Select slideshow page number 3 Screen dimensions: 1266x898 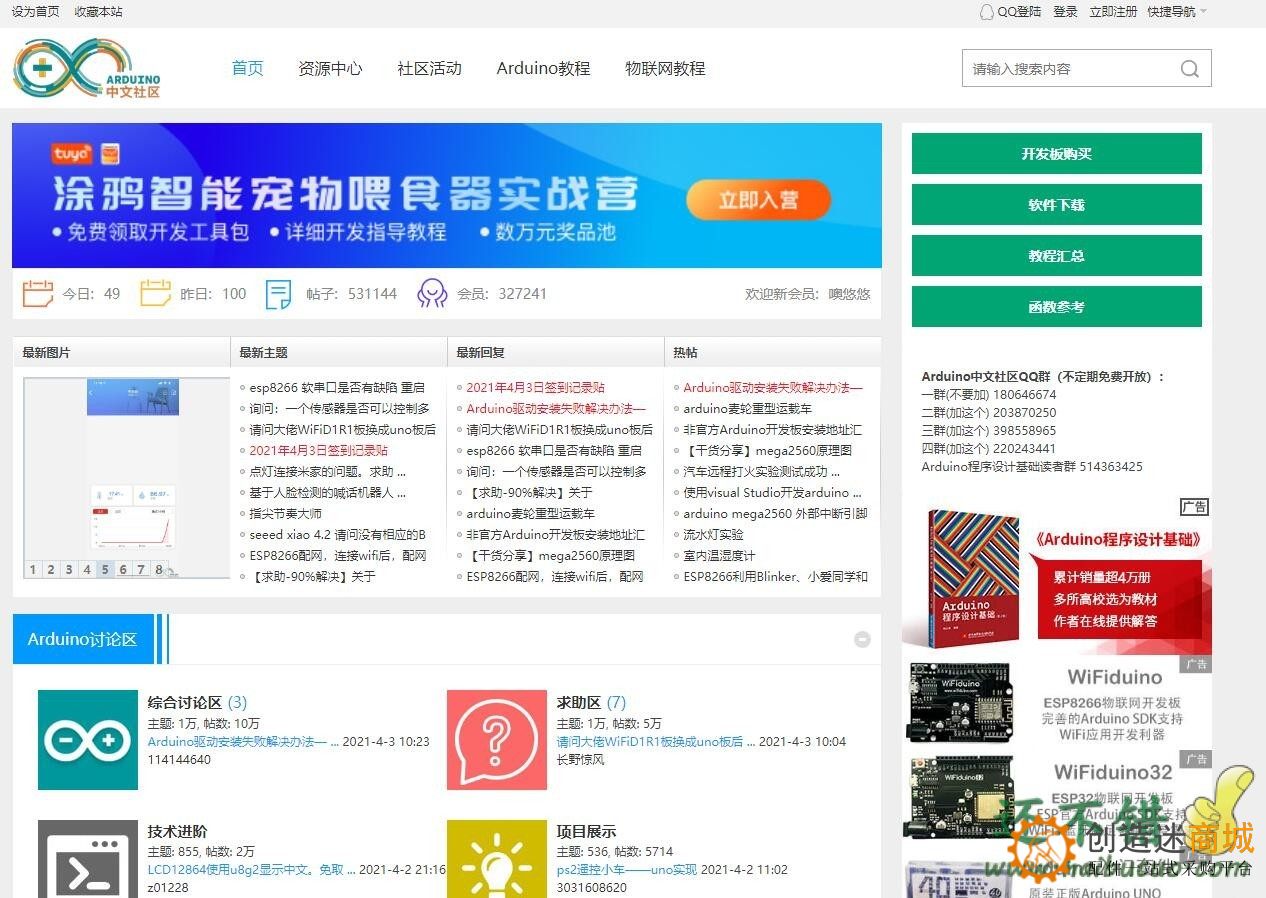coord(69,570)
